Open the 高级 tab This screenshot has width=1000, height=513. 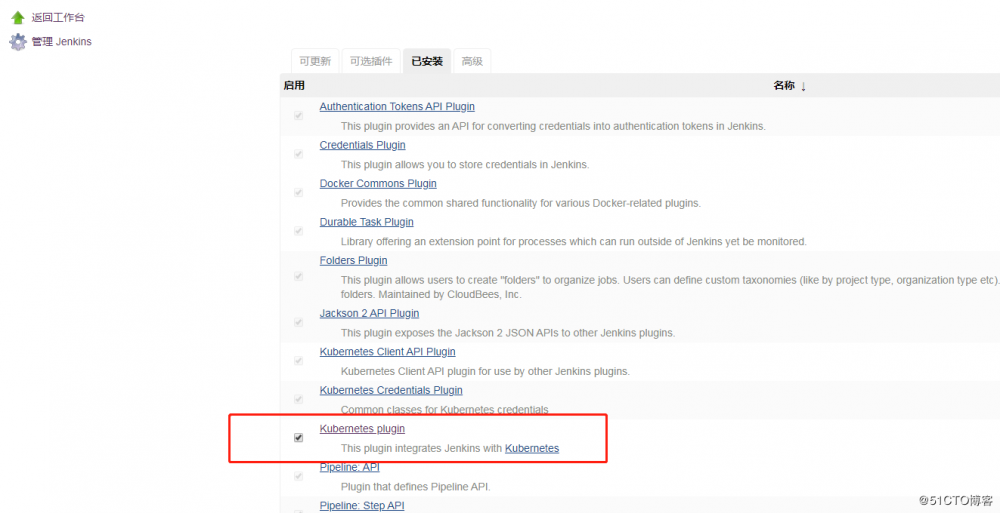click(472, 61)
